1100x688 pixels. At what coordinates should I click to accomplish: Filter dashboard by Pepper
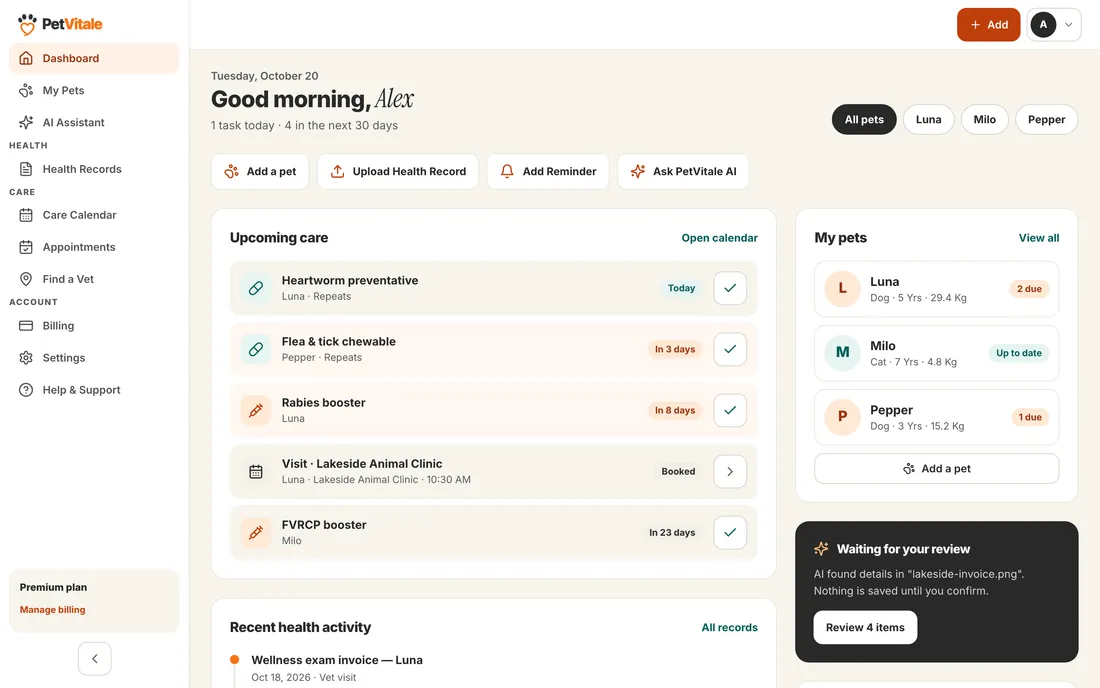(1046, 119)
